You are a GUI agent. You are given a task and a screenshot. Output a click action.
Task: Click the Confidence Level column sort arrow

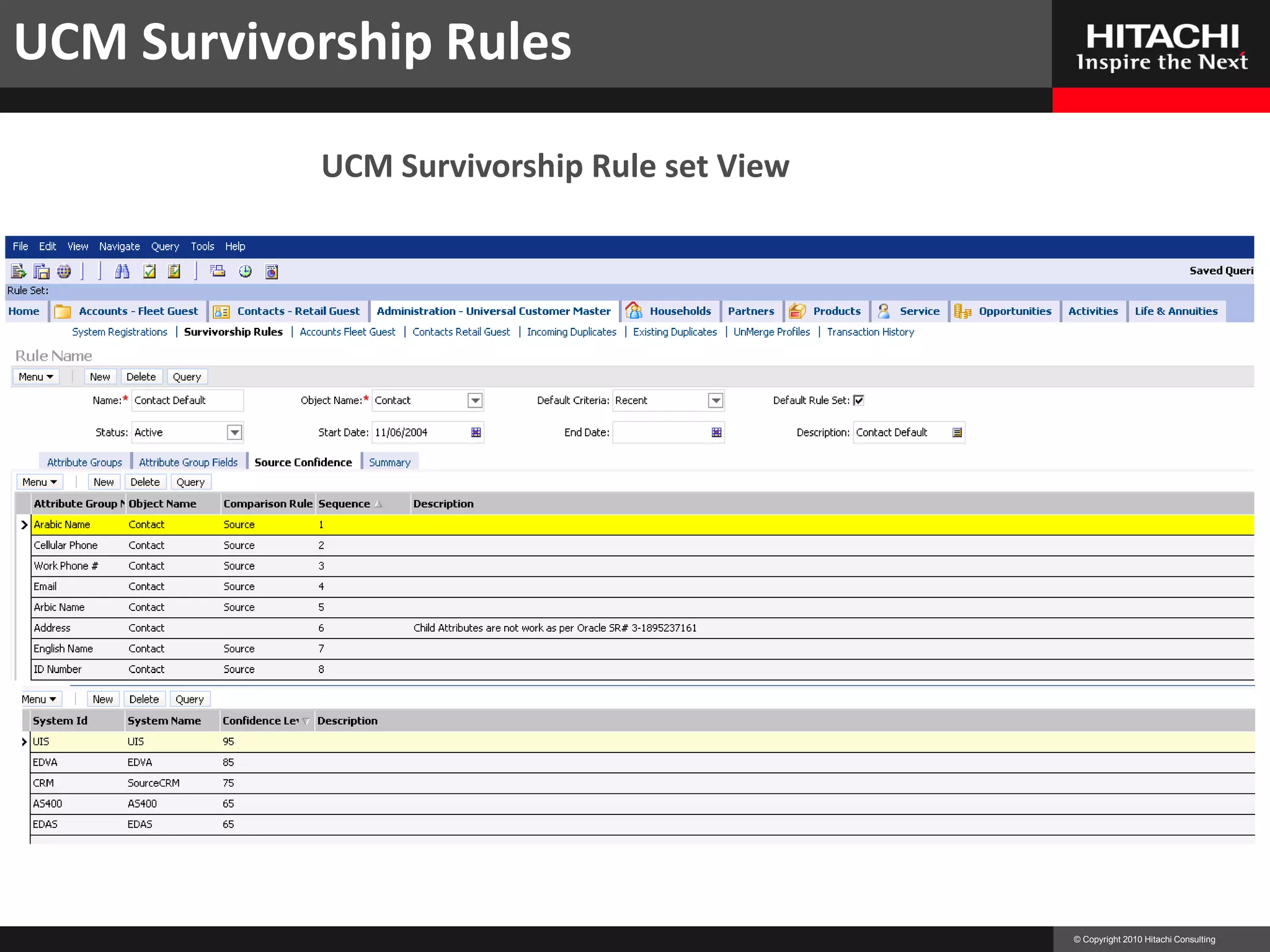click(x=306, y=721)
